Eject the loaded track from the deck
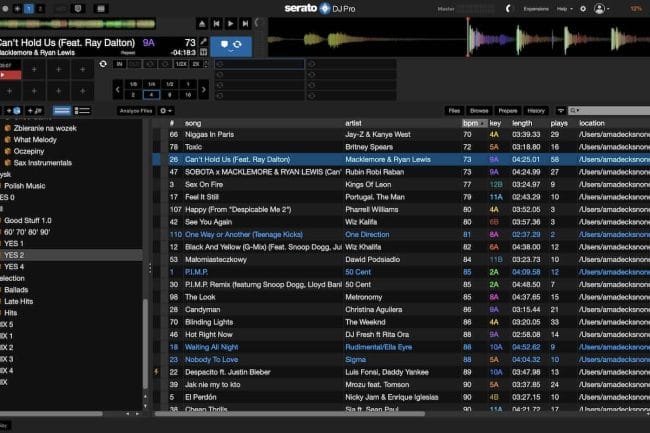The image size is (650, 433). [x=202, y=24]
